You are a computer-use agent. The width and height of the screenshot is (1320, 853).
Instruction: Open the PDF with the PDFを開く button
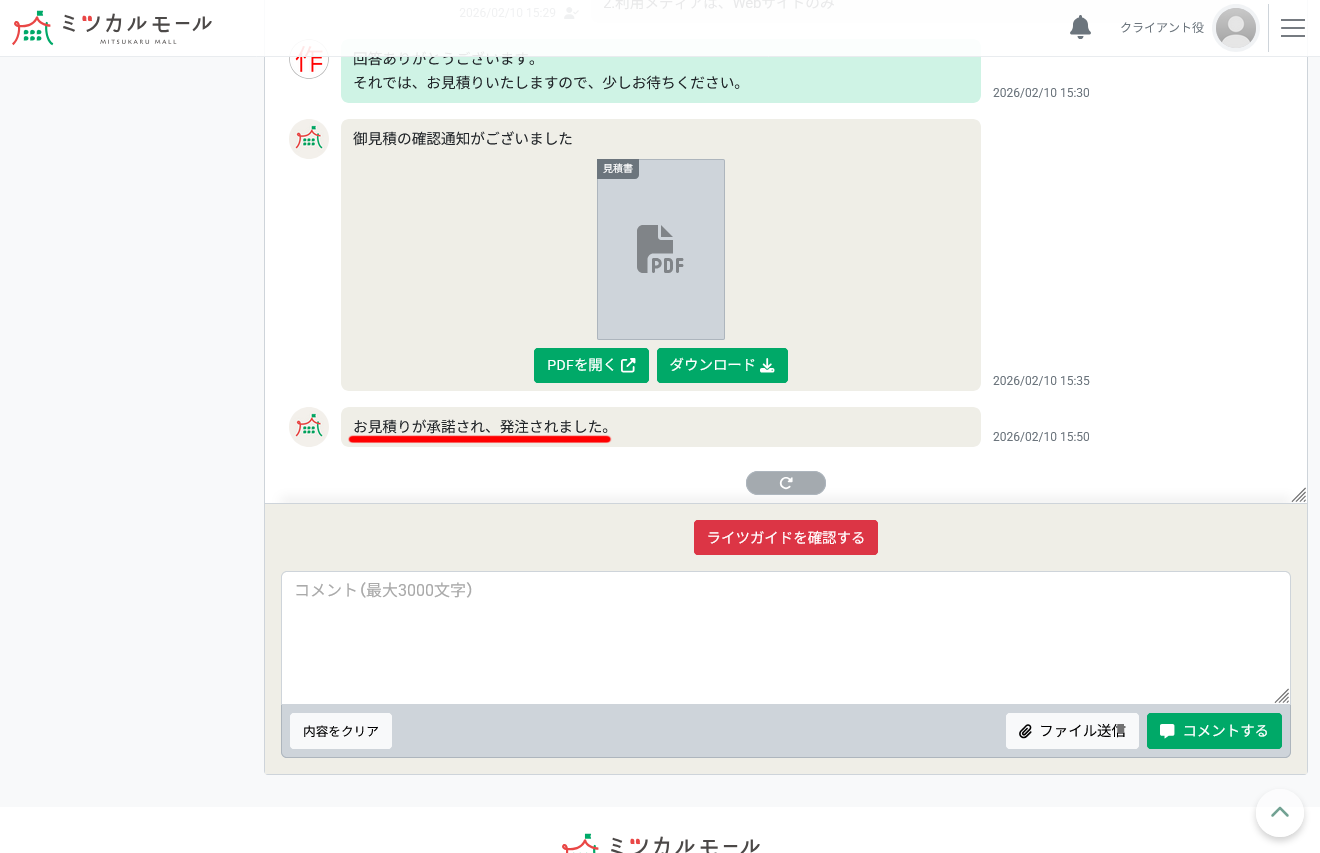(x=591, y=365)
